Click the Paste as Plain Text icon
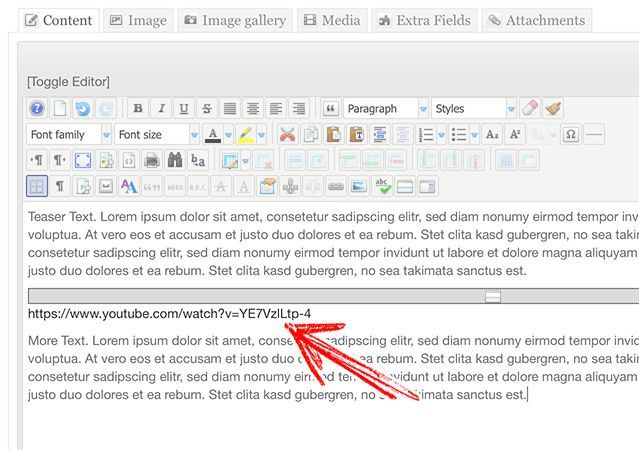The width and height of the screenshot is (639, 450). [357, 135]
